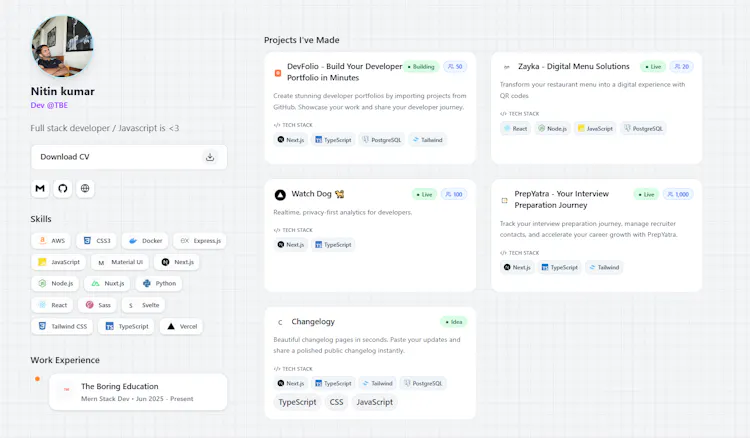Image resolution: width=750 pixels, height=438 pixels.
Task: Select the JavaScript skill chip in Skills
Action: 59,262
